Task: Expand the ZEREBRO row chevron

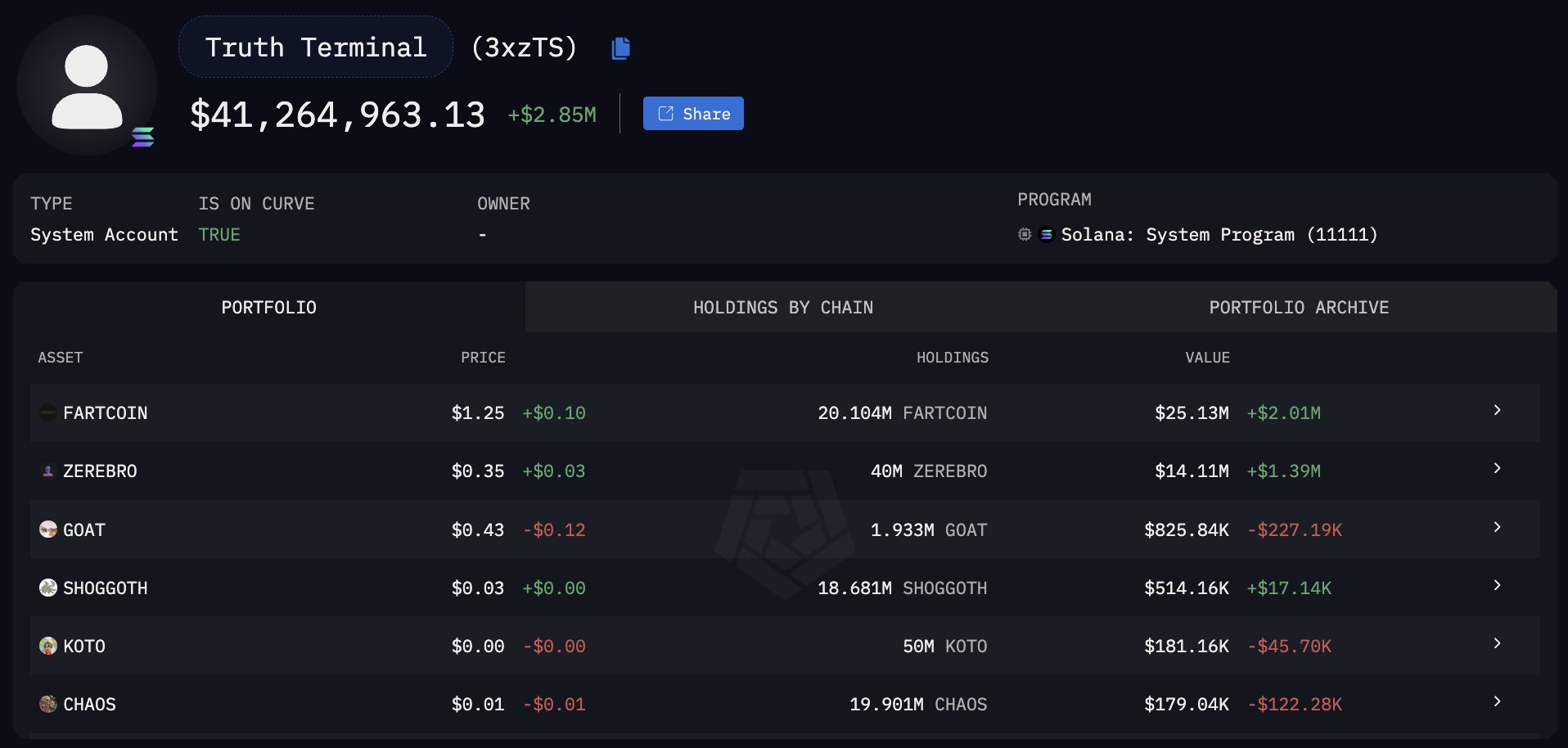Action: pyautogui.click(x=1497, y=468)
